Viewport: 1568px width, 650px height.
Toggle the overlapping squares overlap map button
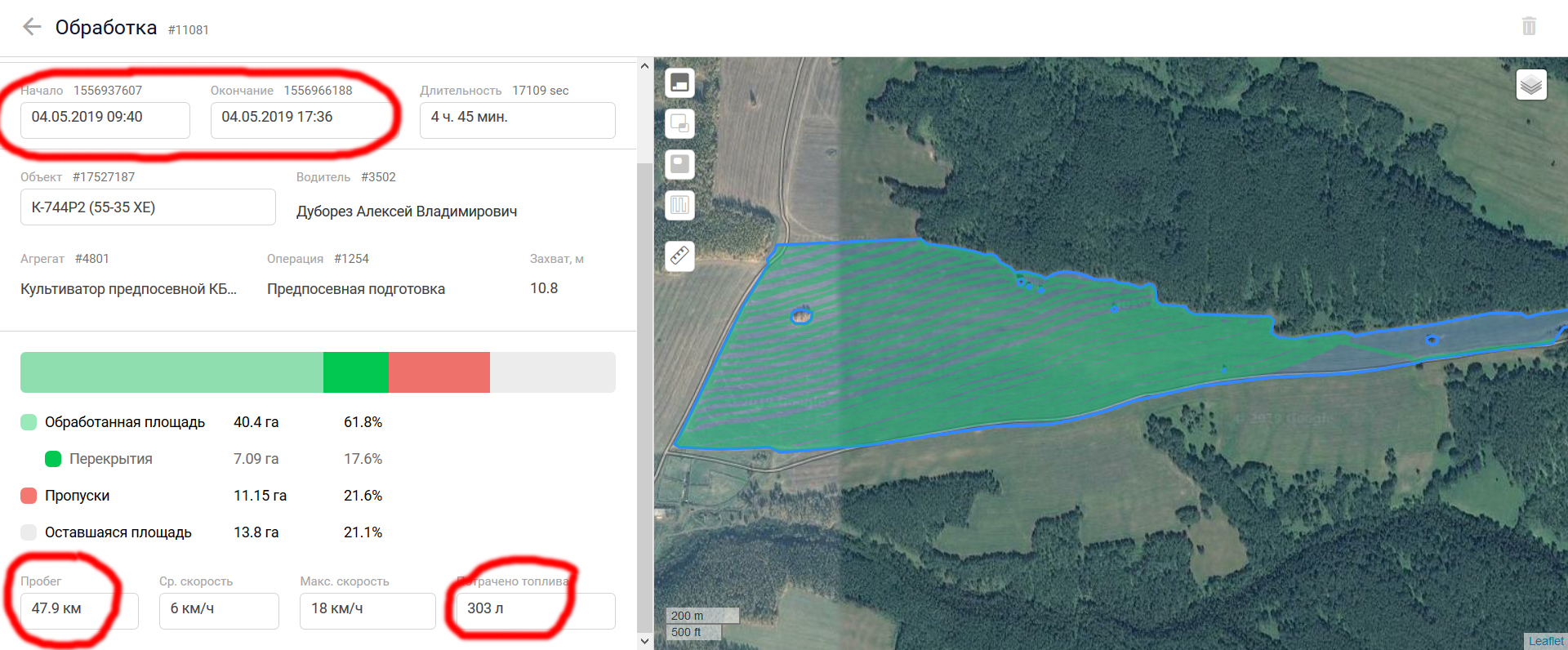[x=679, y=123]
